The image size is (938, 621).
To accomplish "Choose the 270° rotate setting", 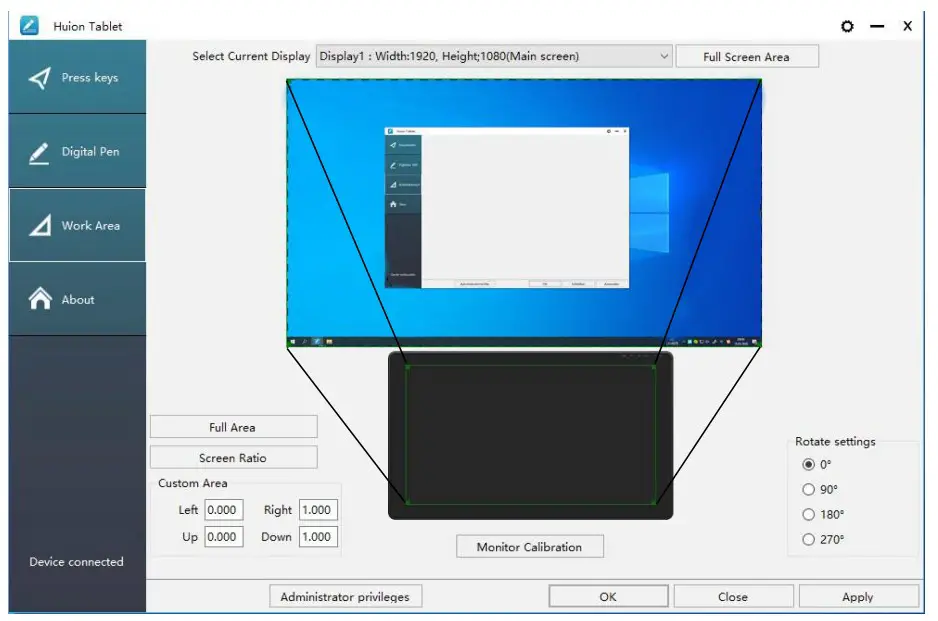I will pos(808,539).
